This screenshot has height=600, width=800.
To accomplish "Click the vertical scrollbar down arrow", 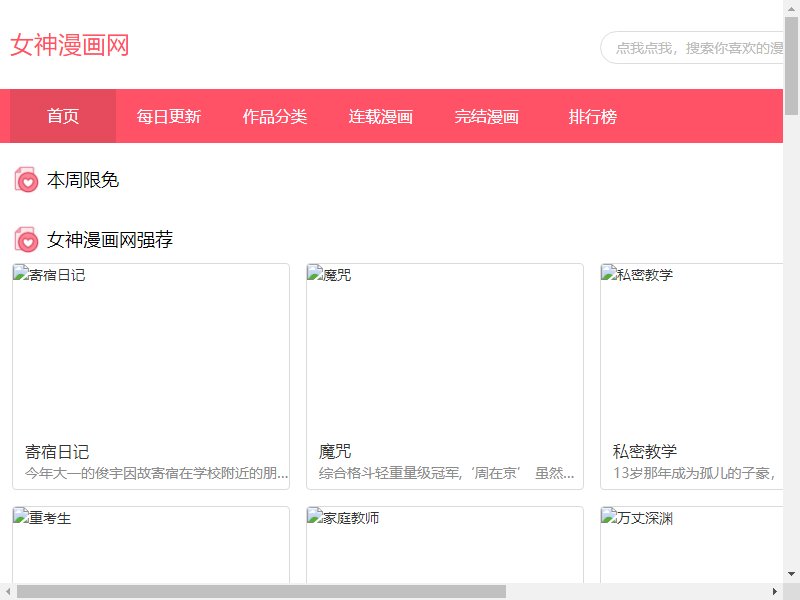I will tap(791, 574).
